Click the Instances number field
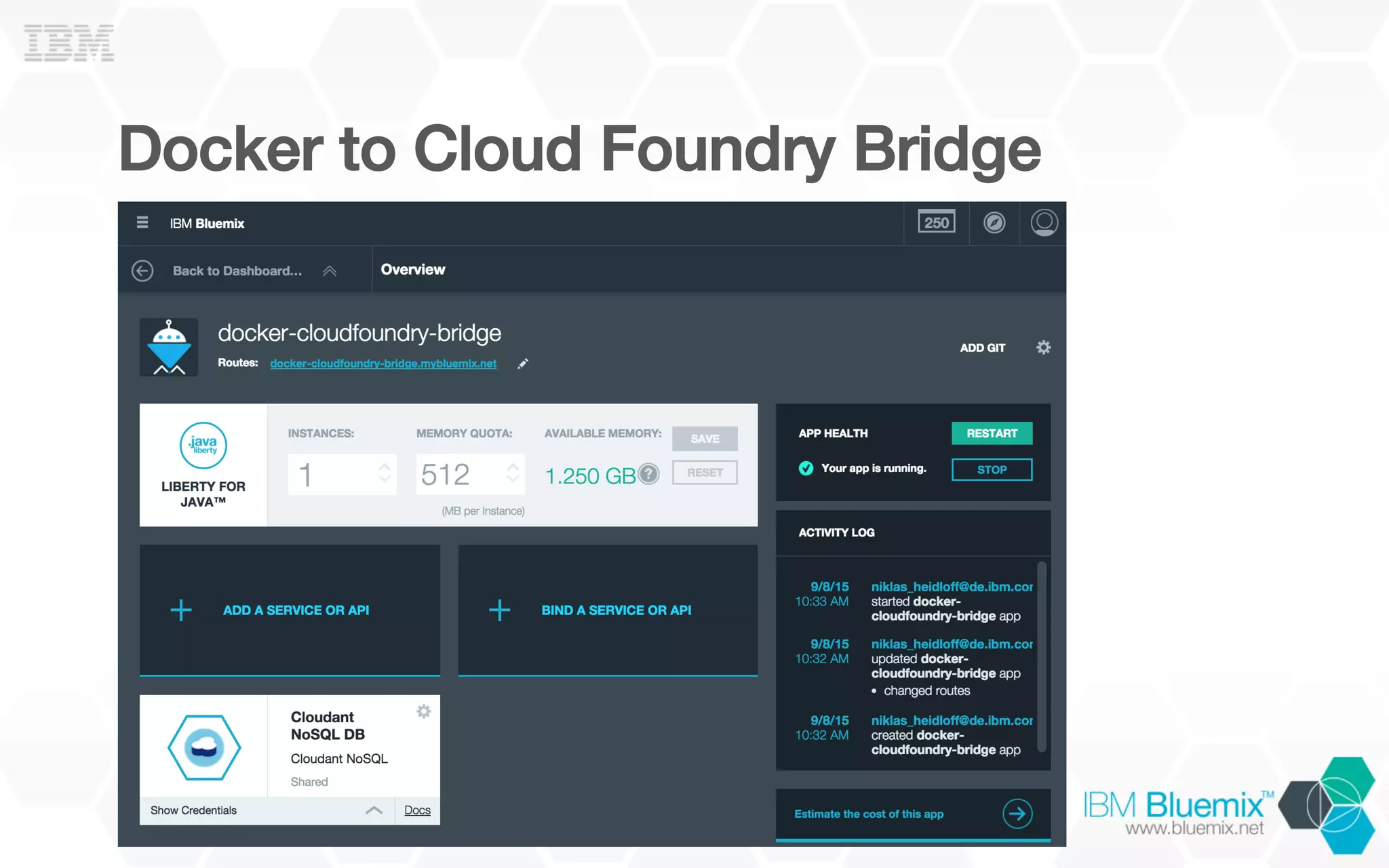 (x=342, y=474)
